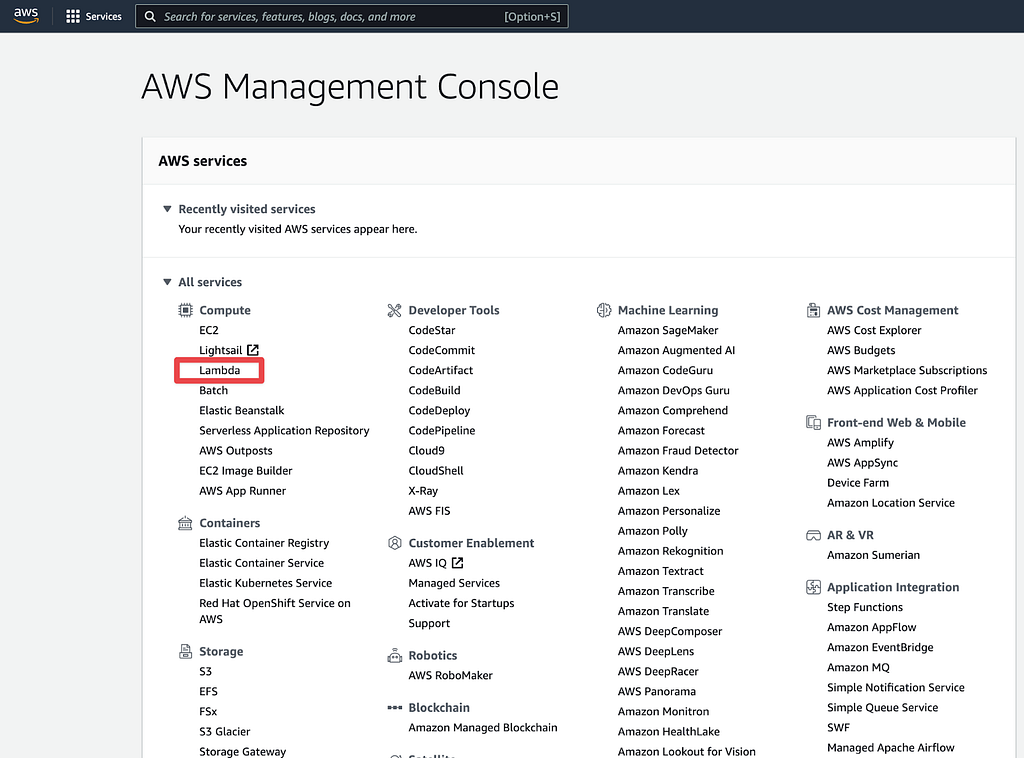This screenshot has width=1024, height=758.
Task: Open Amazon Comprehend
Action: click(673, 411)
